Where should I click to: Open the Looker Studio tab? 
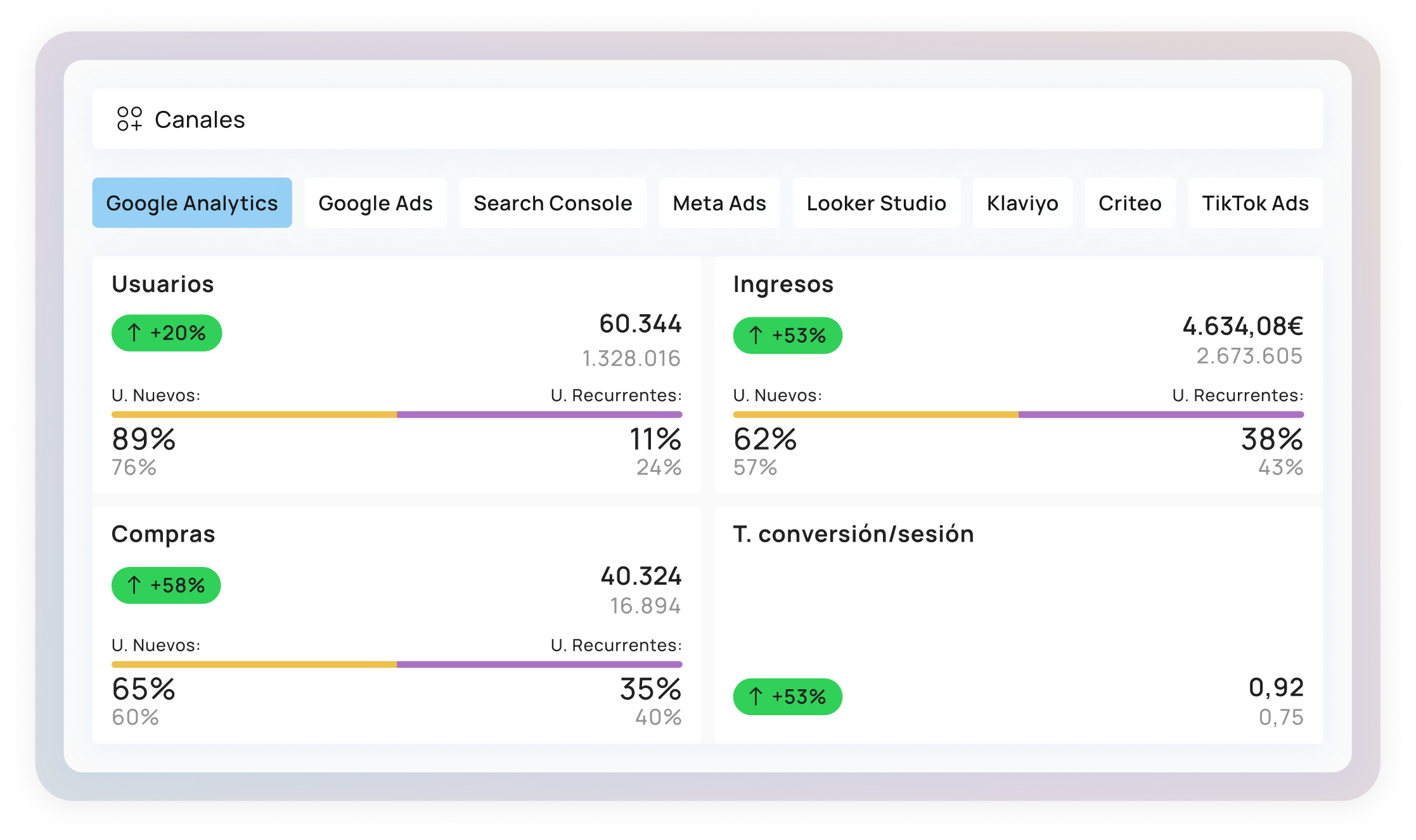click(x=876, y=203)
